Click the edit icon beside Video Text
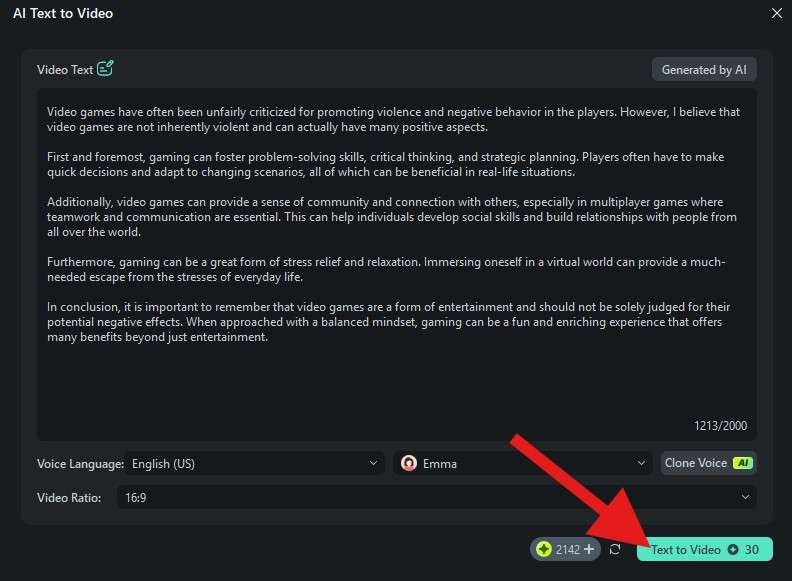Viewport: 792px width, 581px height. (x=106, y=69)
